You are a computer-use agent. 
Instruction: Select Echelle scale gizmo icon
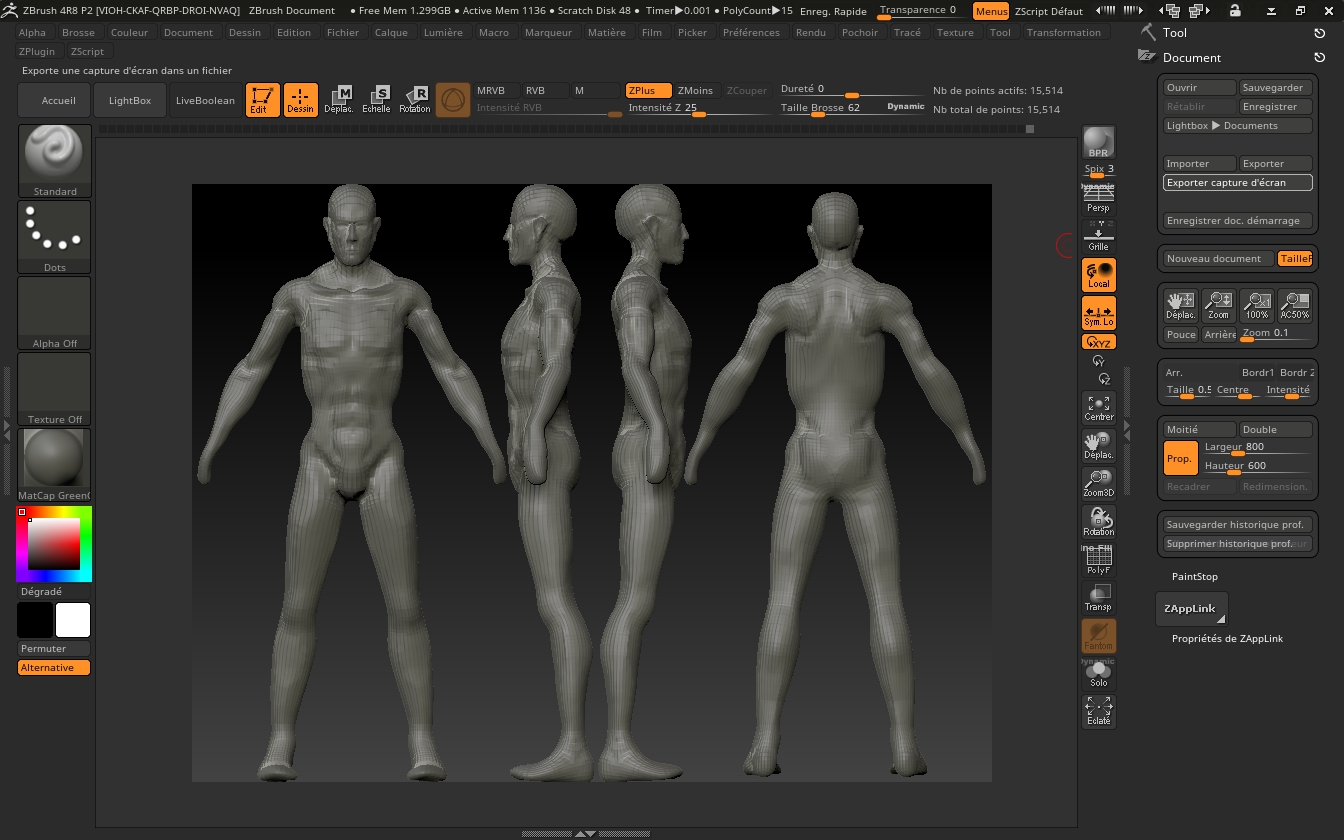pyautogui.click(x=377, y=100)
